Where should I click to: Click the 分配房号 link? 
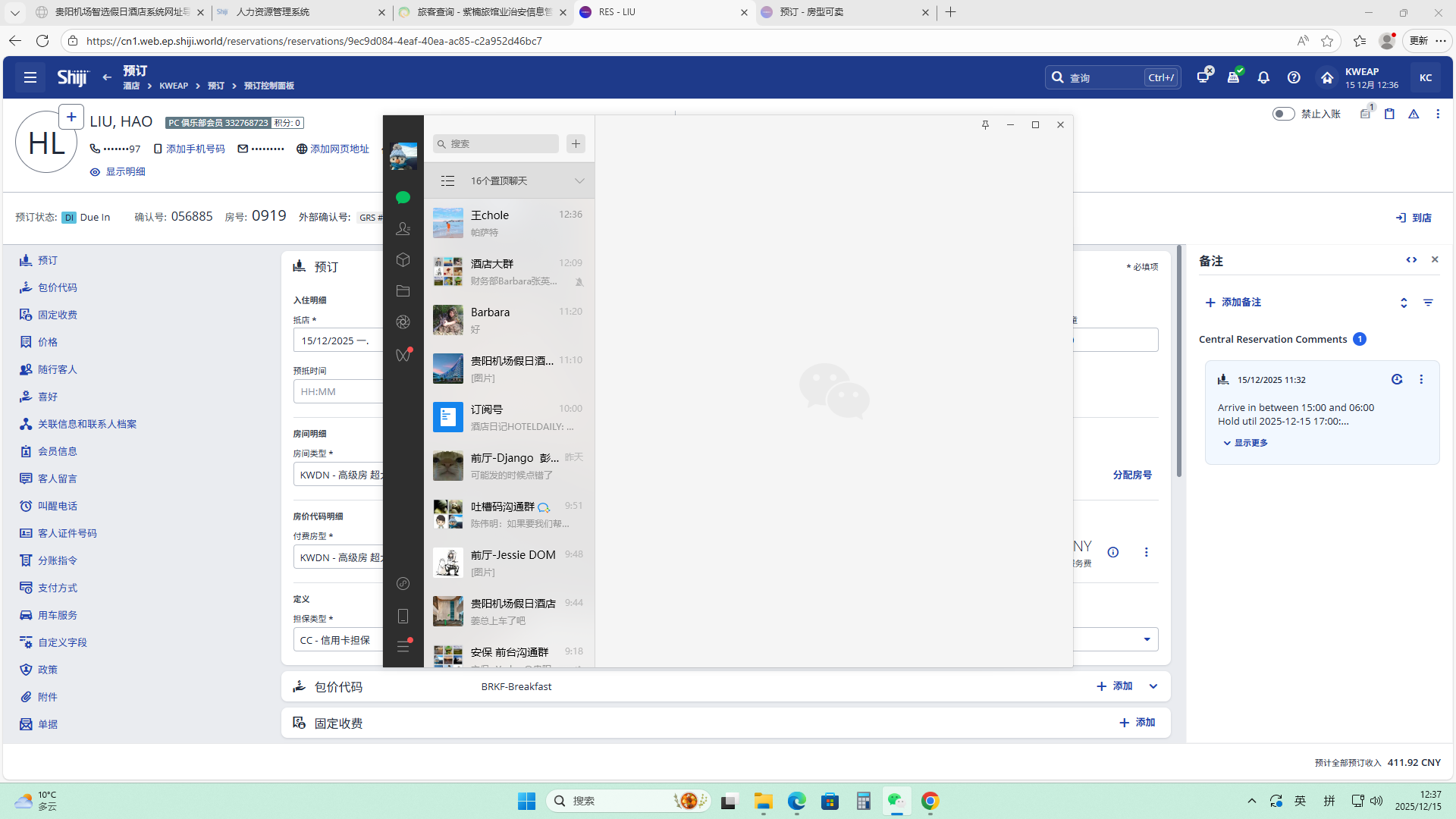pyautogui.click(x=1131, y=475)
